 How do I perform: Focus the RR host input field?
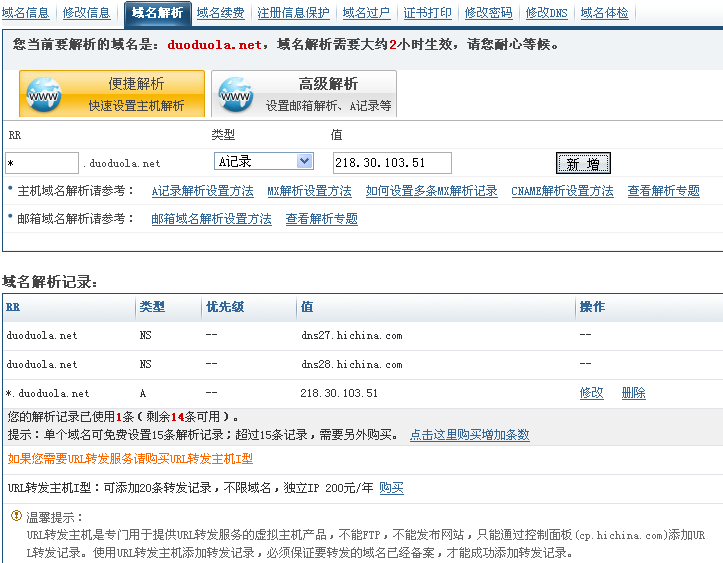pos(42,163)
